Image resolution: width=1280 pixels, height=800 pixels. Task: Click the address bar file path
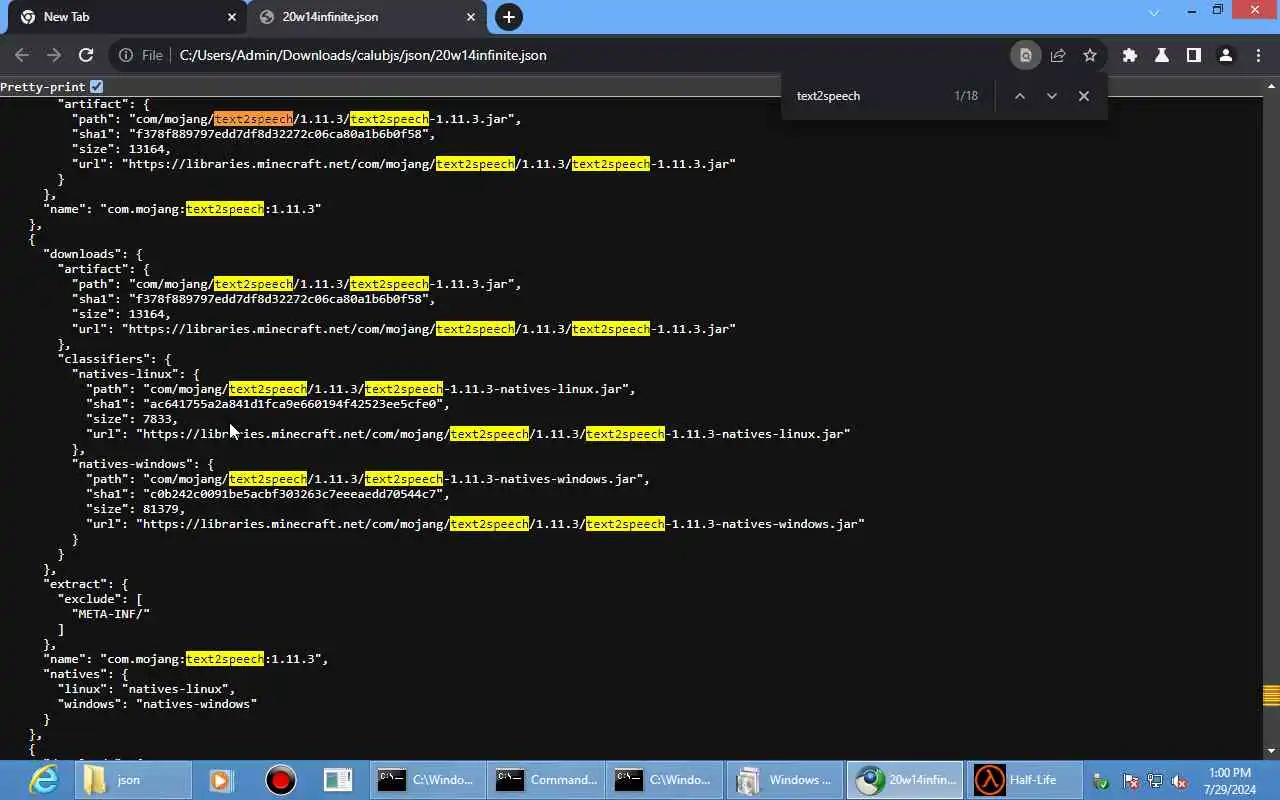[x=363, y=55]
